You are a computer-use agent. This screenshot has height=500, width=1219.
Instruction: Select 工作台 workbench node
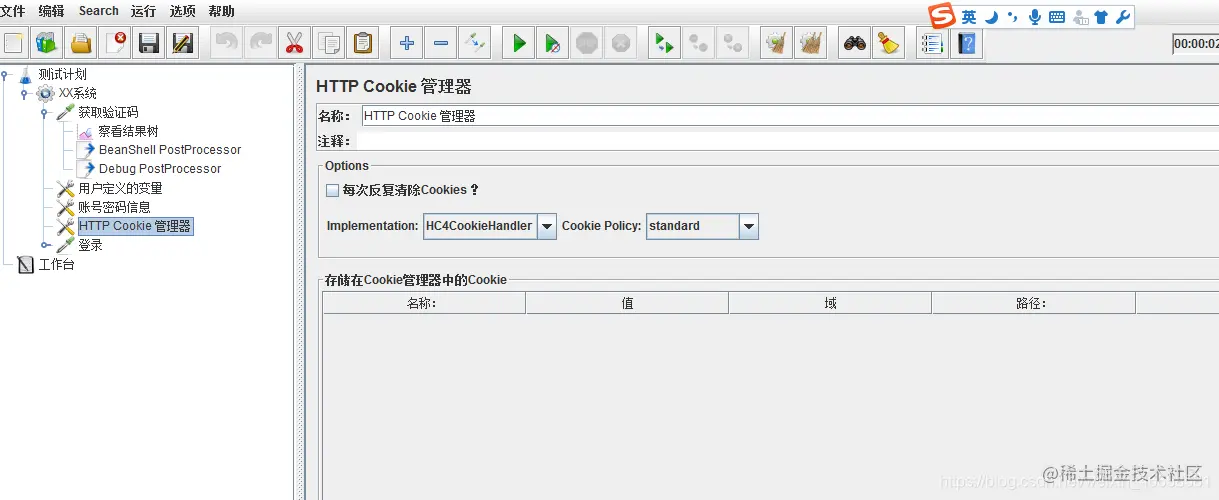coord(56,265)
